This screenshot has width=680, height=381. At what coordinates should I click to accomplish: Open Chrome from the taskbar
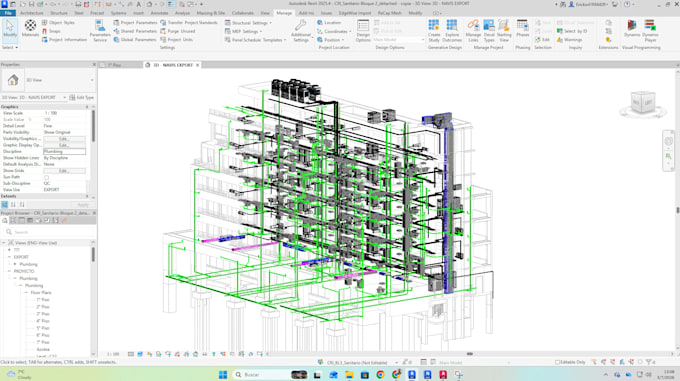tap(380, 374)
